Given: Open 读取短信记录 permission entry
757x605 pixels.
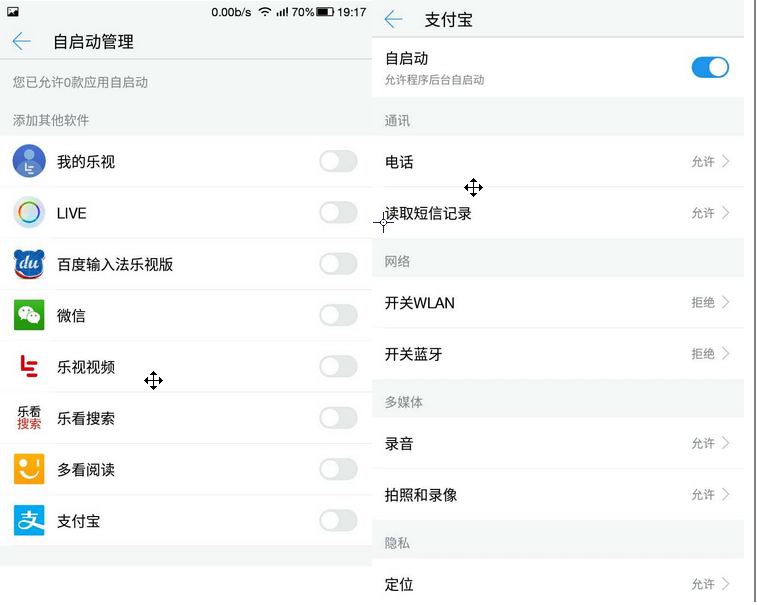Looking at the screenshot, I should 558,213.
